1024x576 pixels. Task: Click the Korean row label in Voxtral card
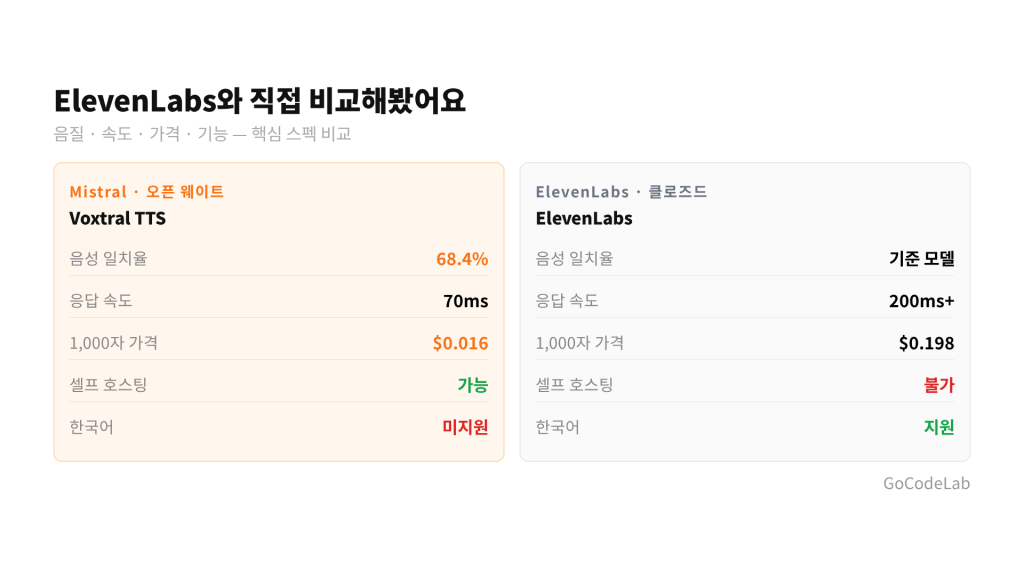click(91, 427)
